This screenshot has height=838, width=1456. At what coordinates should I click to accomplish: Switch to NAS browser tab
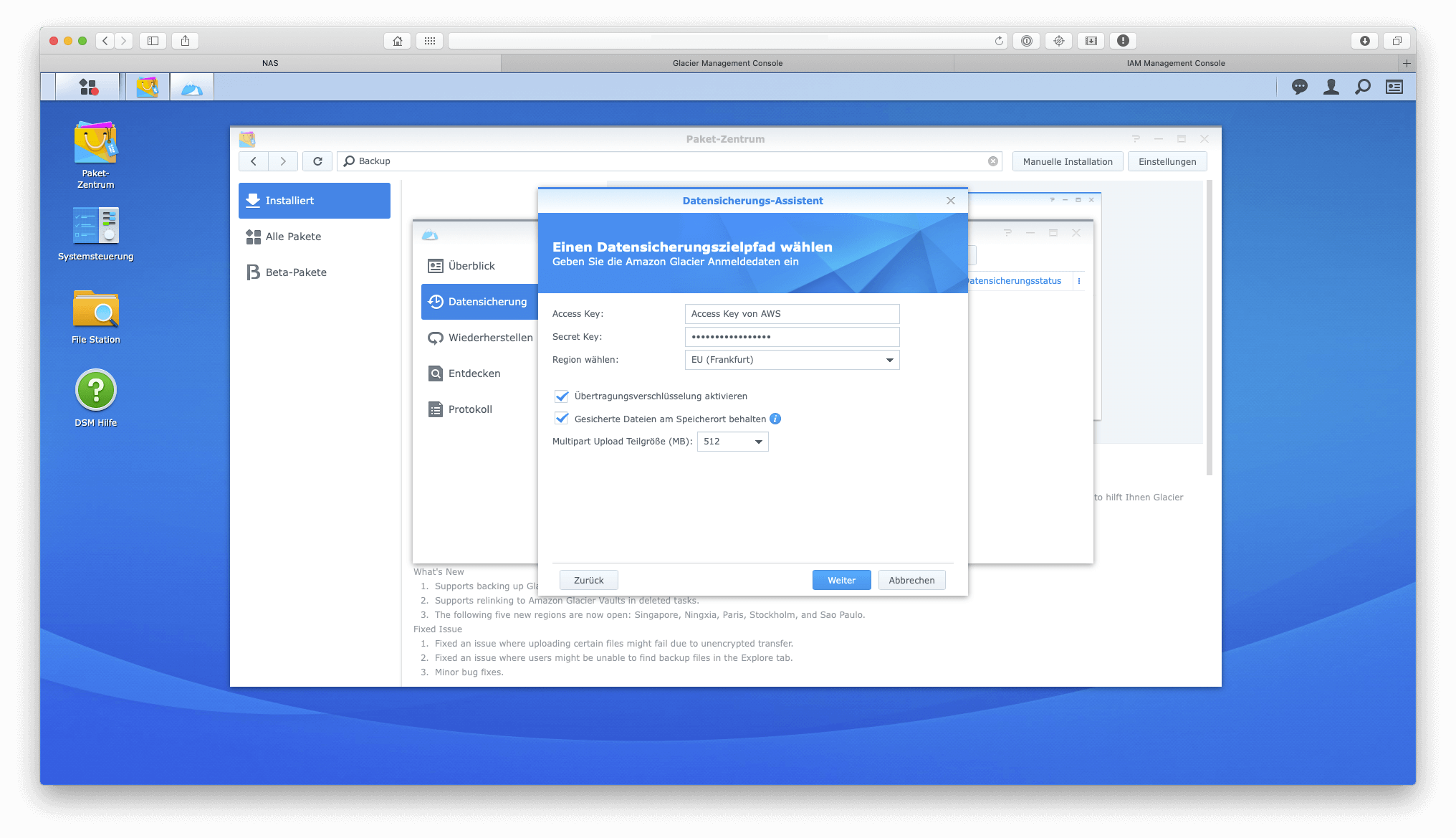pos(271,63)
